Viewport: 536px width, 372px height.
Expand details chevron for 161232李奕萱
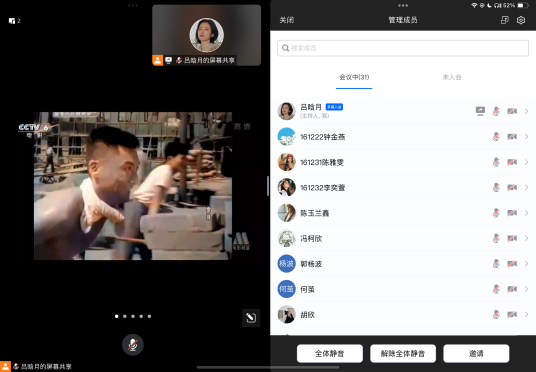[x=526, y=187]
